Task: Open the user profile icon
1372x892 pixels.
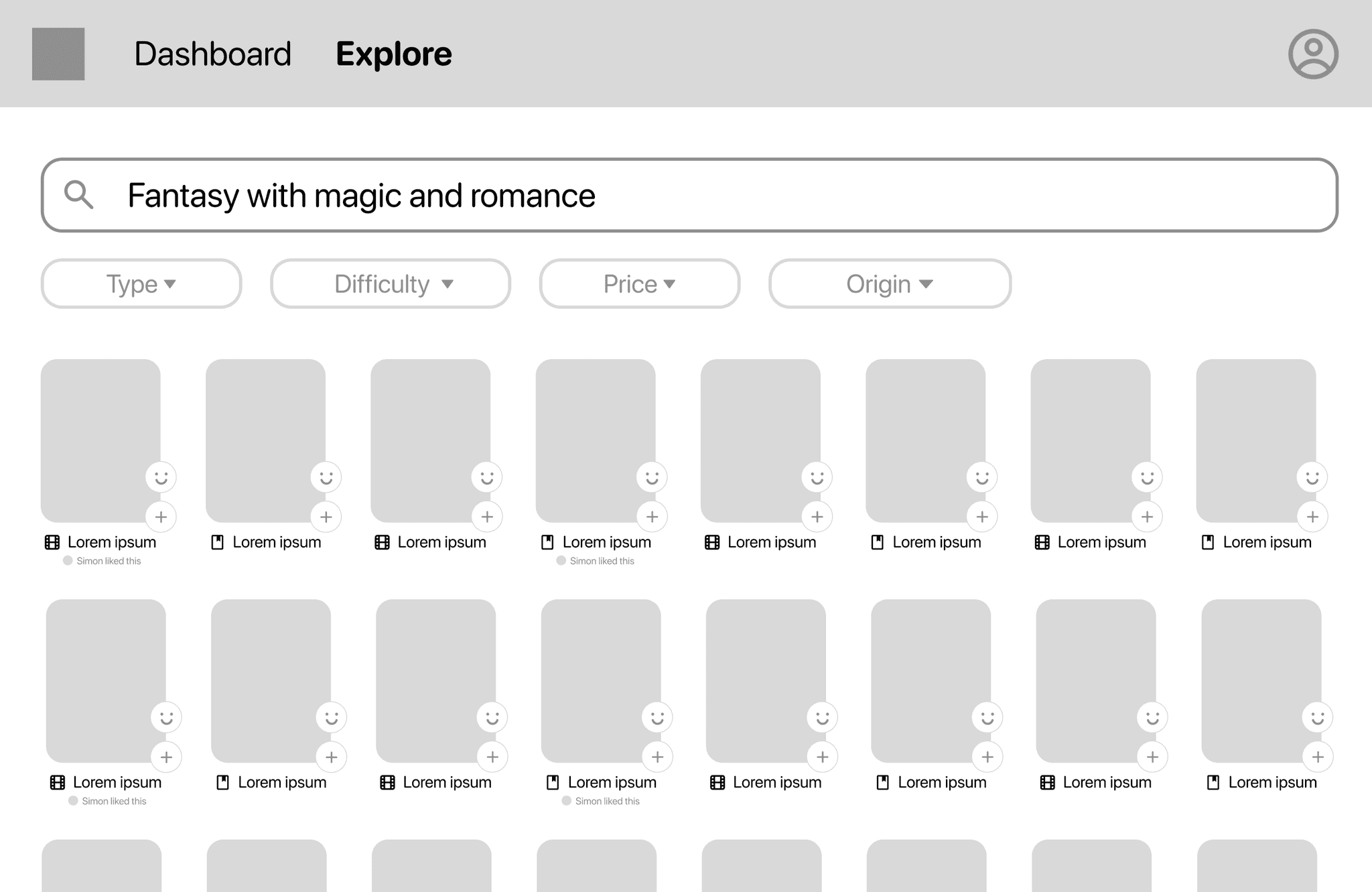Action: (x=1313, y=54)
